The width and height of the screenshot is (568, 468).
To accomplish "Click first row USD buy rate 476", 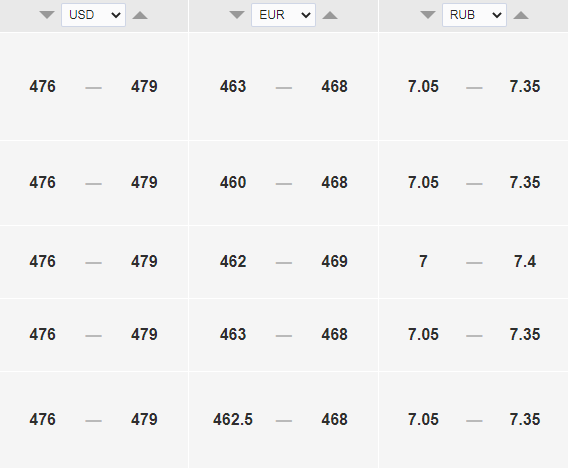I will coord(42,87).
